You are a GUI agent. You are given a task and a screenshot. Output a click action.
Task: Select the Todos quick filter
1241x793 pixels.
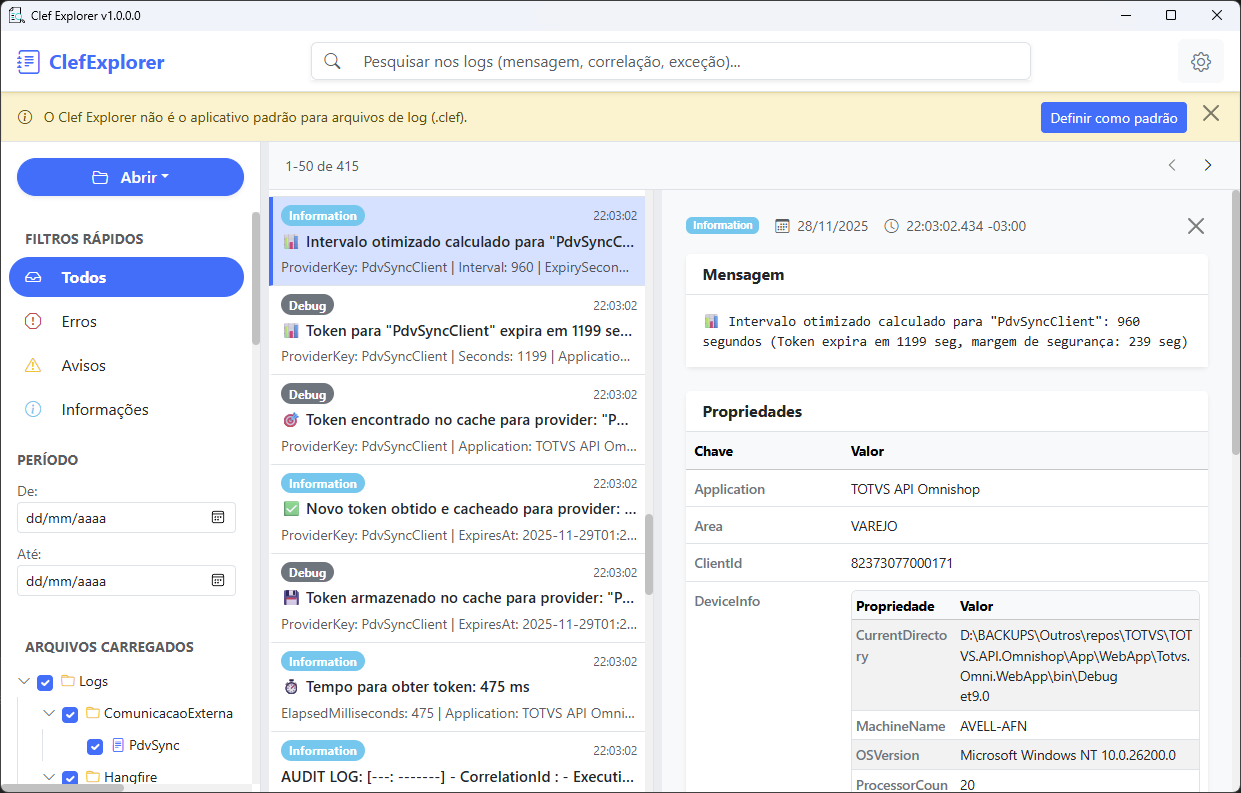point(126,277)
